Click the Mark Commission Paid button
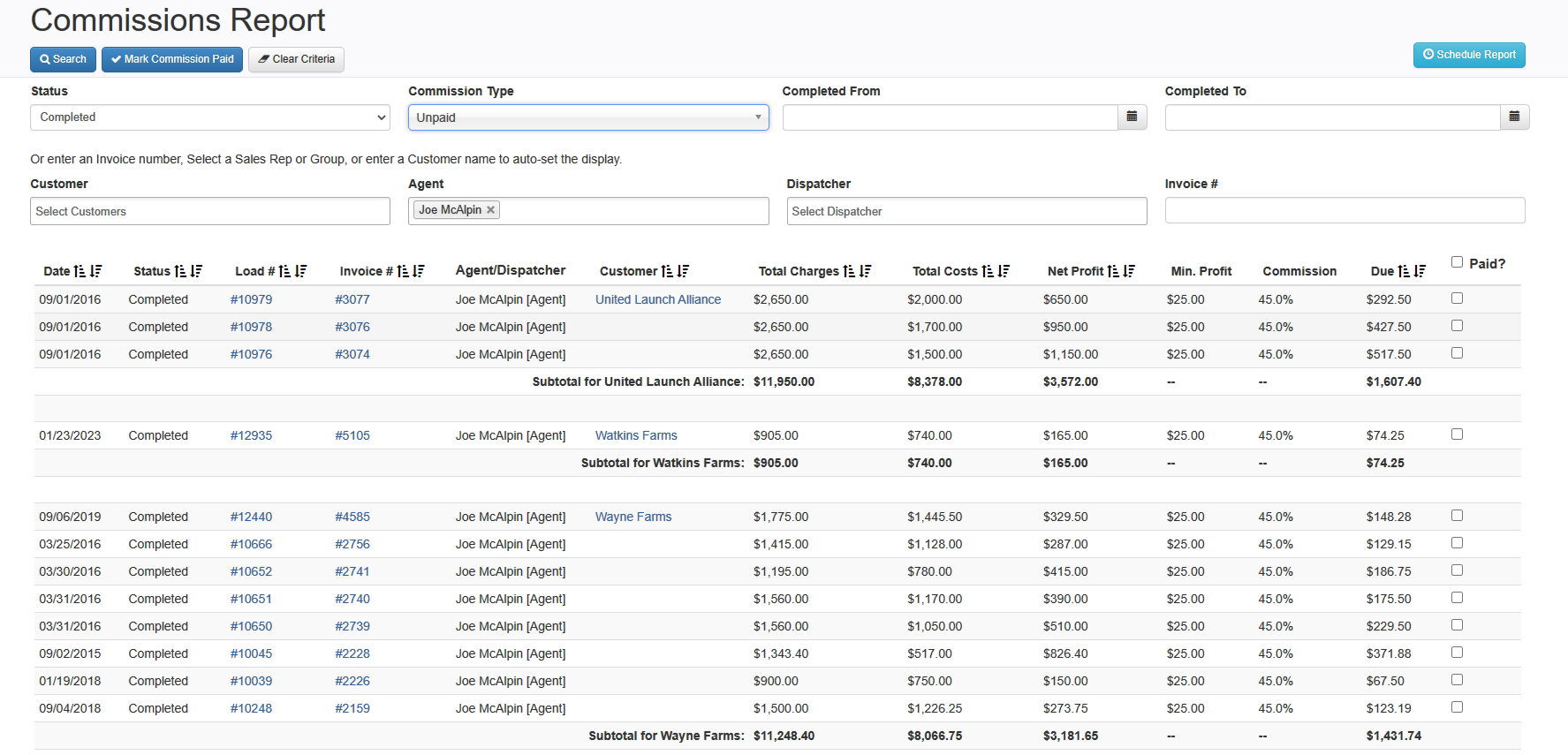The image size is (1568, 755). tap(172, 59)
